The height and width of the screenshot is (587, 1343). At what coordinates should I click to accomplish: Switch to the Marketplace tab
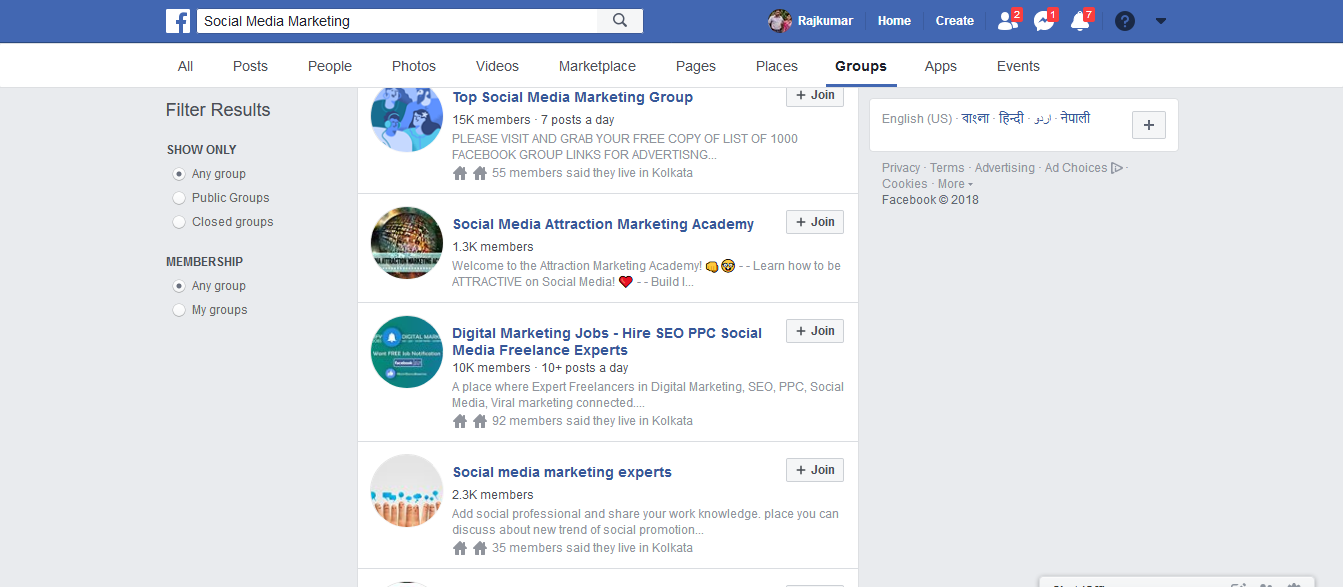597,66
